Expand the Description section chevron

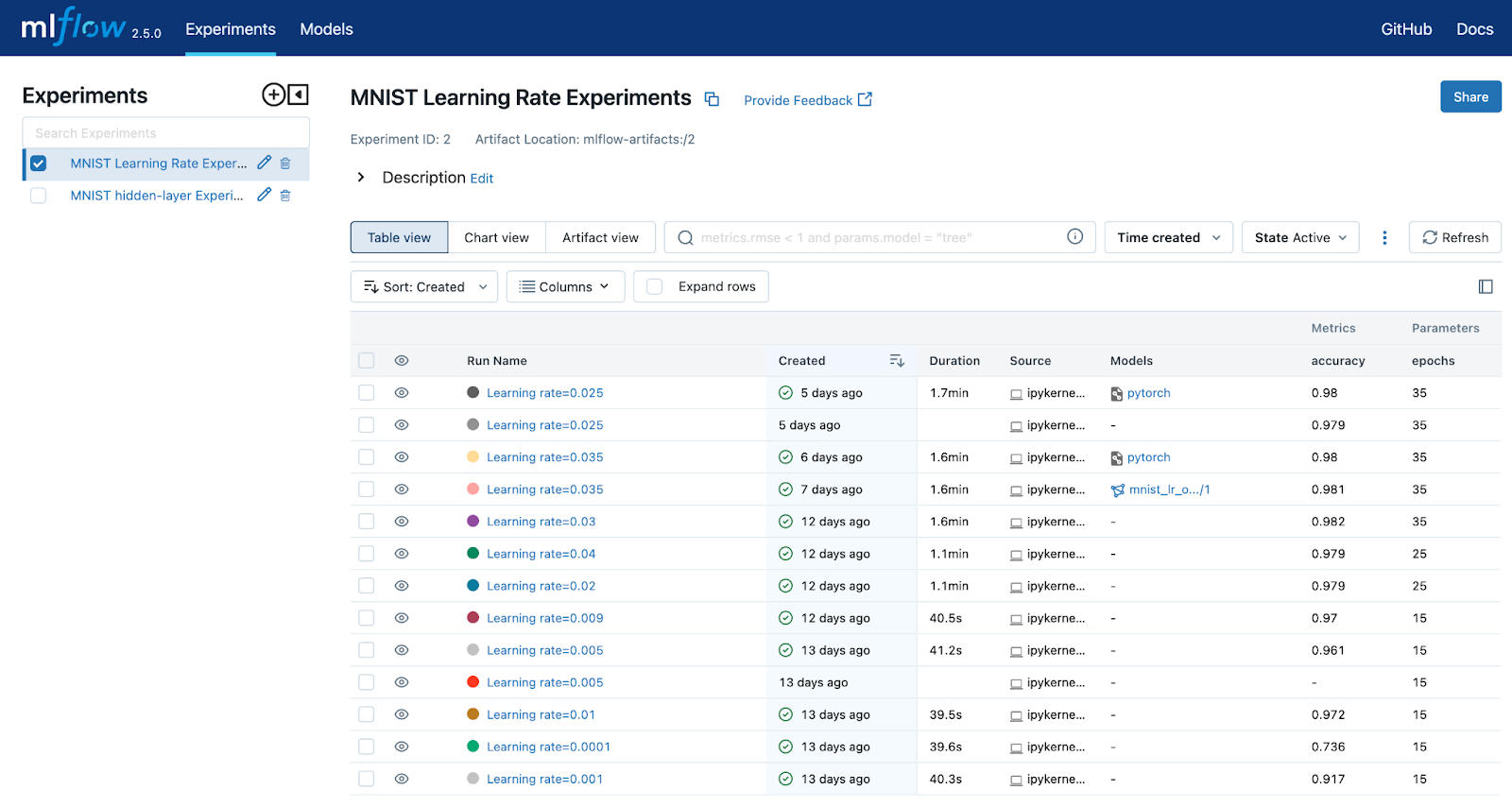pyautogui.click(x=361, y=178)
